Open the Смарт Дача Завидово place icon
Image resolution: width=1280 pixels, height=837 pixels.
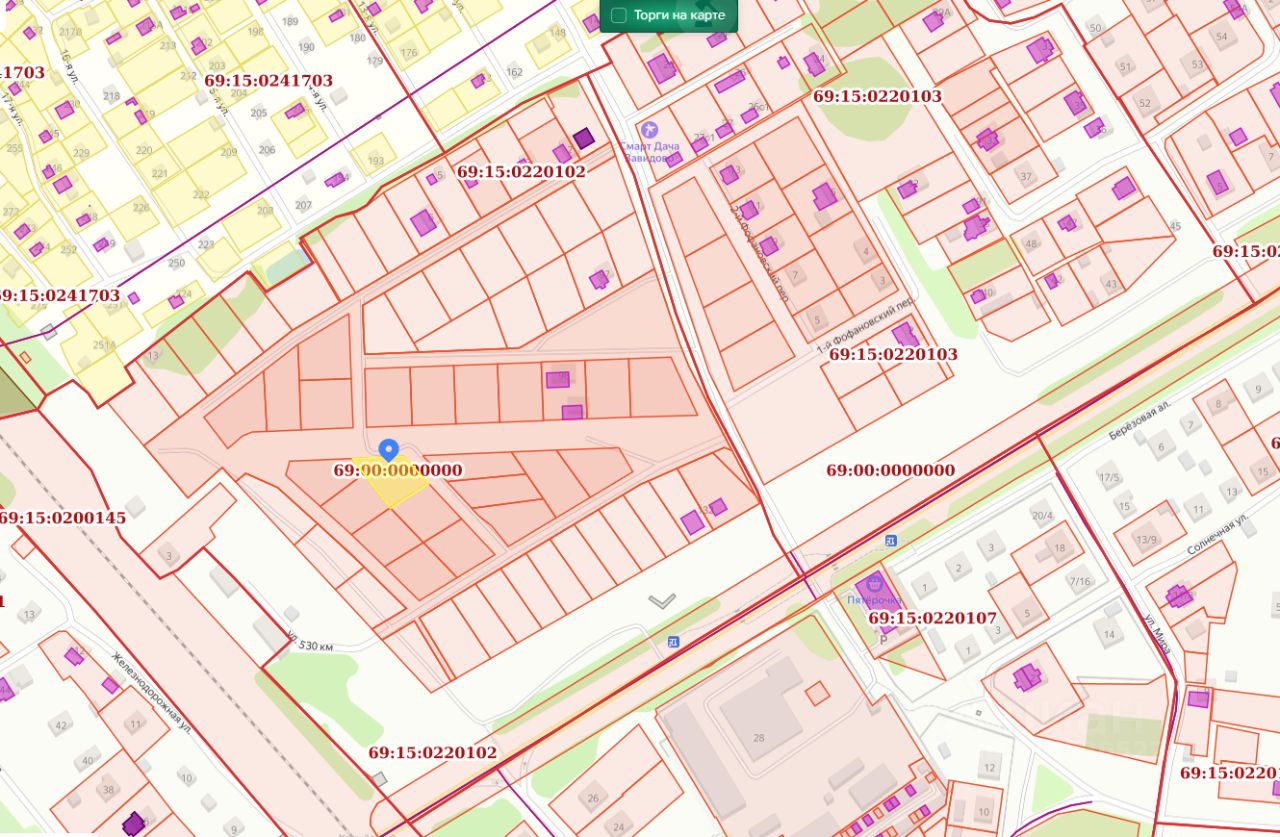tap(649, 129)
